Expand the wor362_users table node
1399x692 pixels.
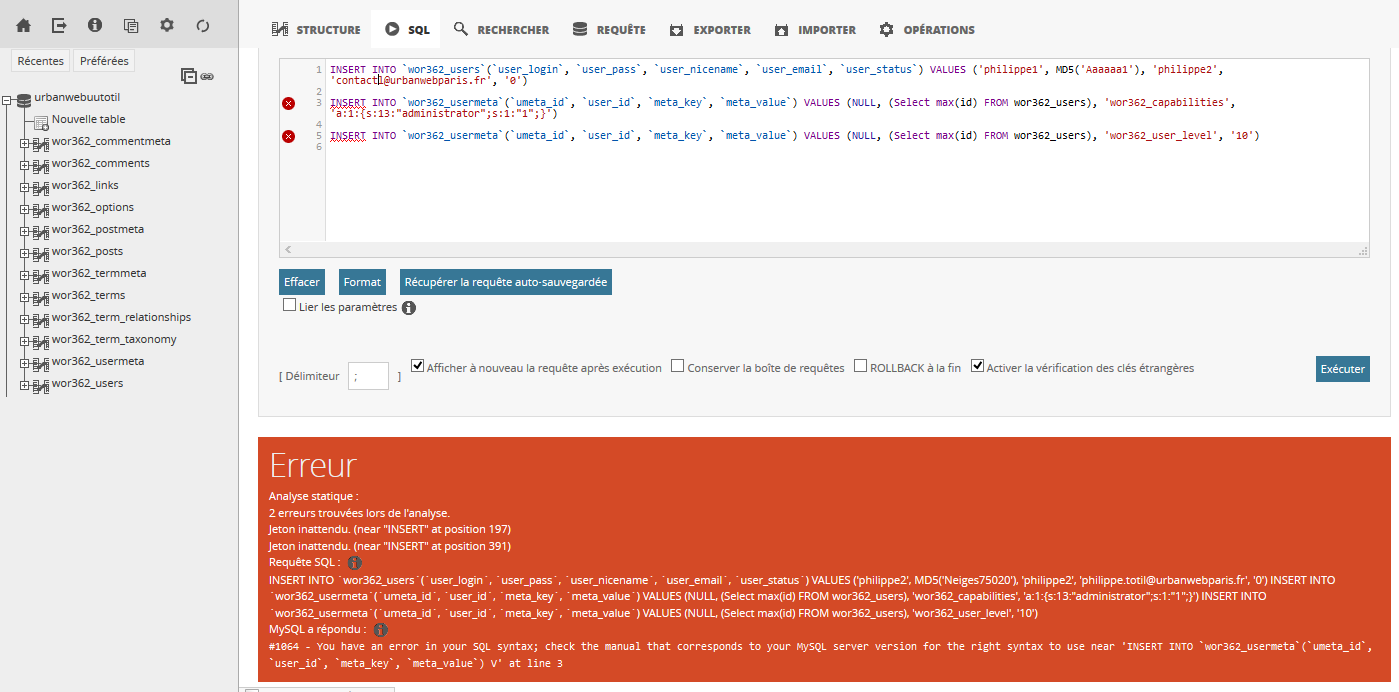[24, 384]
